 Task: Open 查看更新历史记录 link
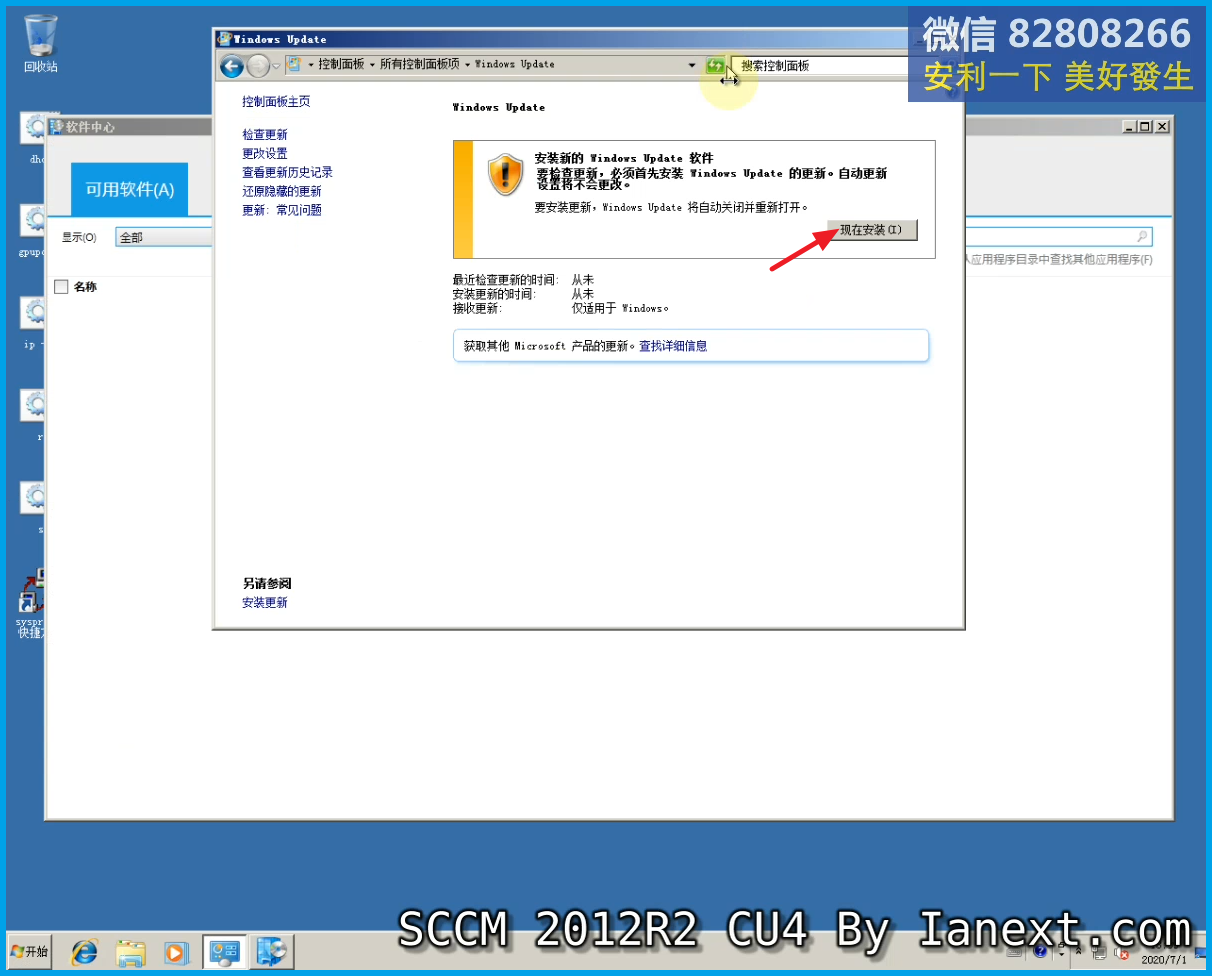pyautogui.click(x=287, y=173)
